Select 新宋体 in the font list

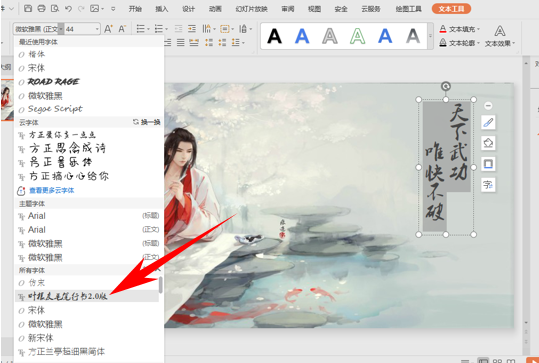pyautogui.click(x=41, y=338)
